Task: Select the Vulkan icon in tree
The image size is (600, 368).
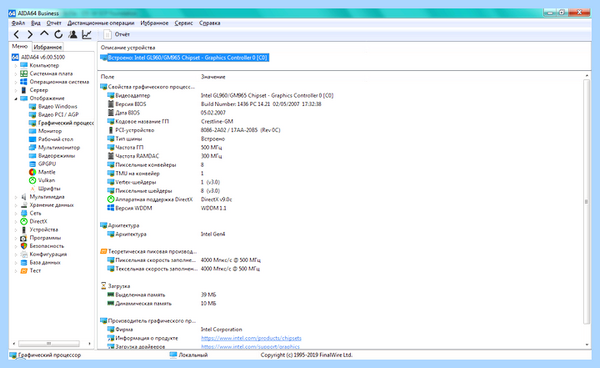Action: point(33,180)
